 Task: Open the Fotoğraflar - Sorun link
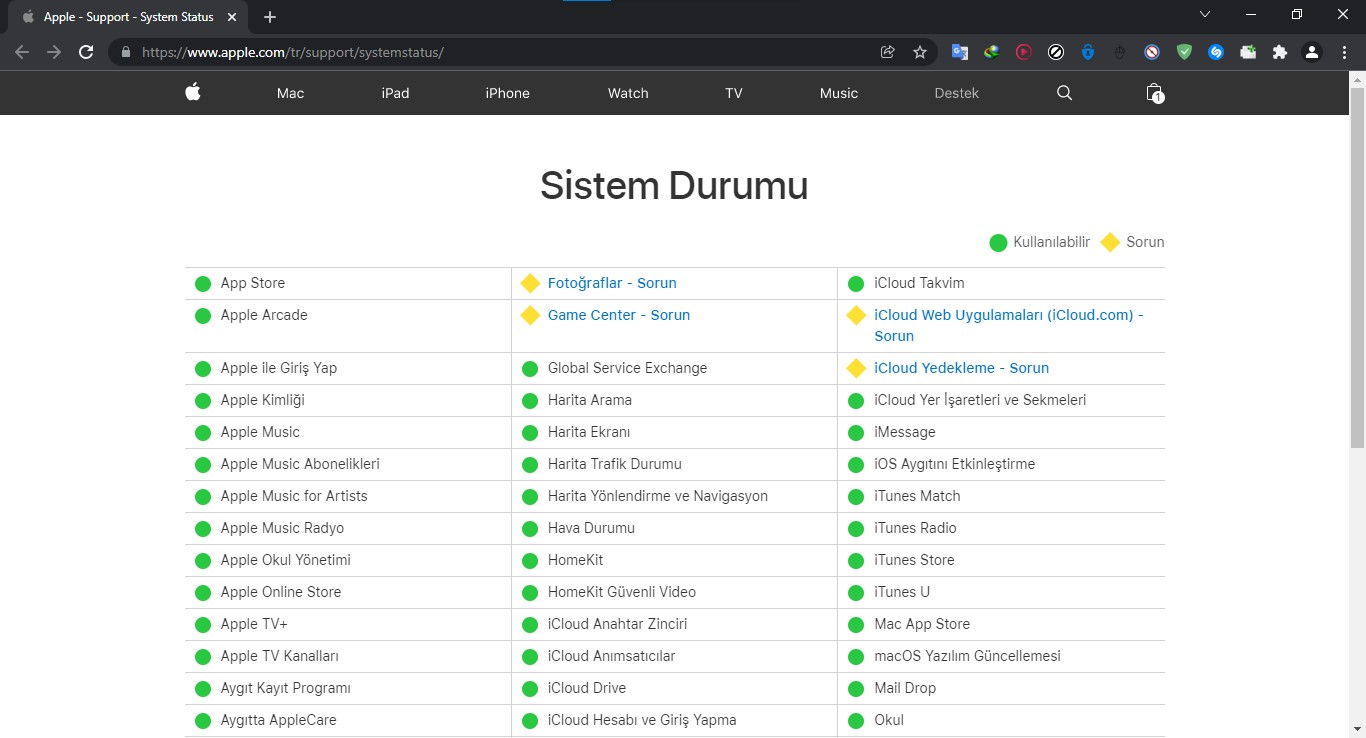tap(612, 283)
